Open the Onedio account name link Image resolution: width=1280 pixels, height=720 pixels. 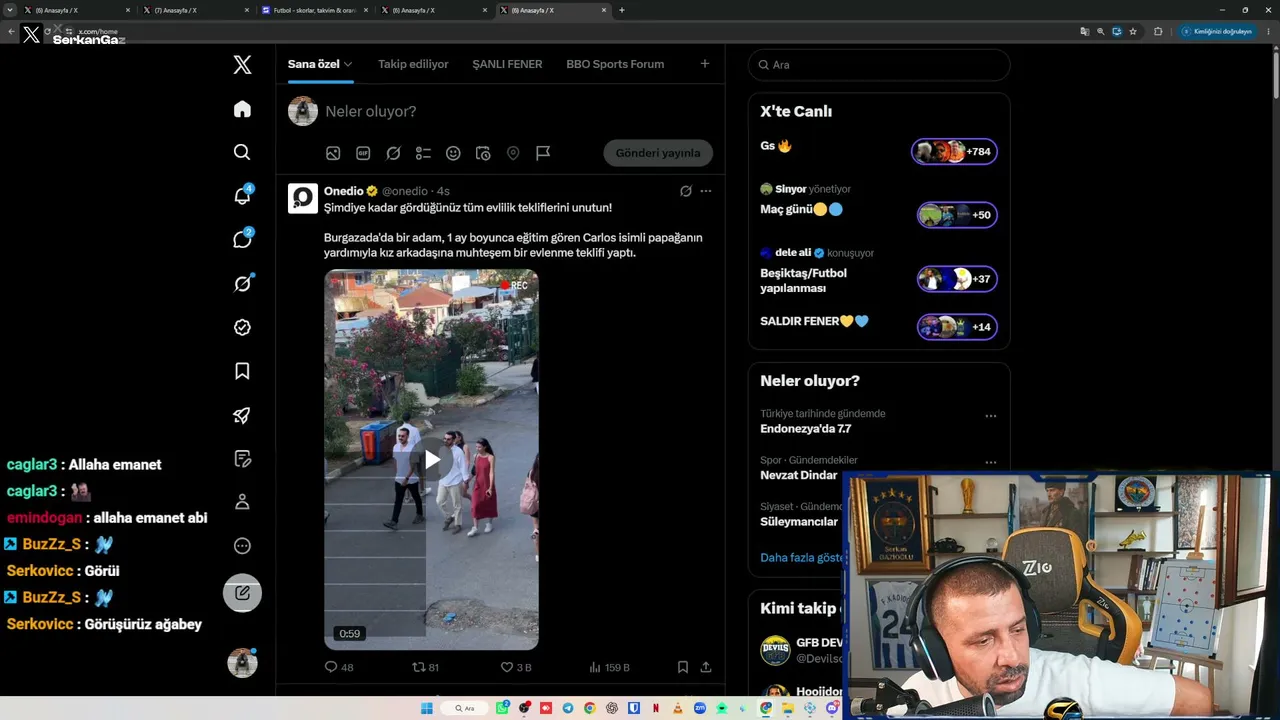tap(344, 191)
